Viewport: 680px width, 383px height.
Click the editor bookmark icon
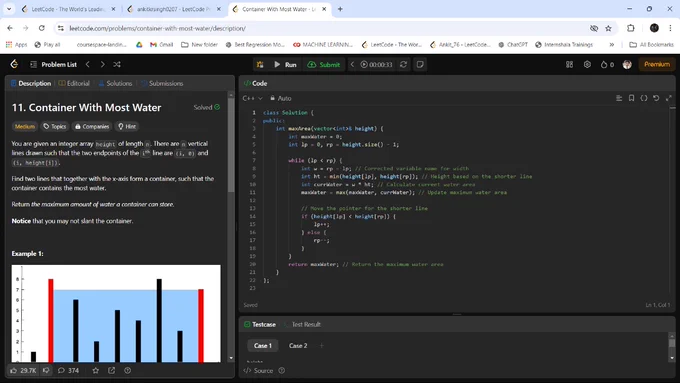631,98
